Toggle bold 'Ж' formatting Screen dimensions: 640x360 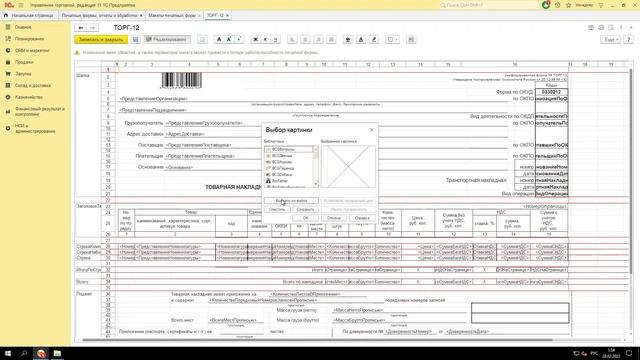[x=256, y=40]
